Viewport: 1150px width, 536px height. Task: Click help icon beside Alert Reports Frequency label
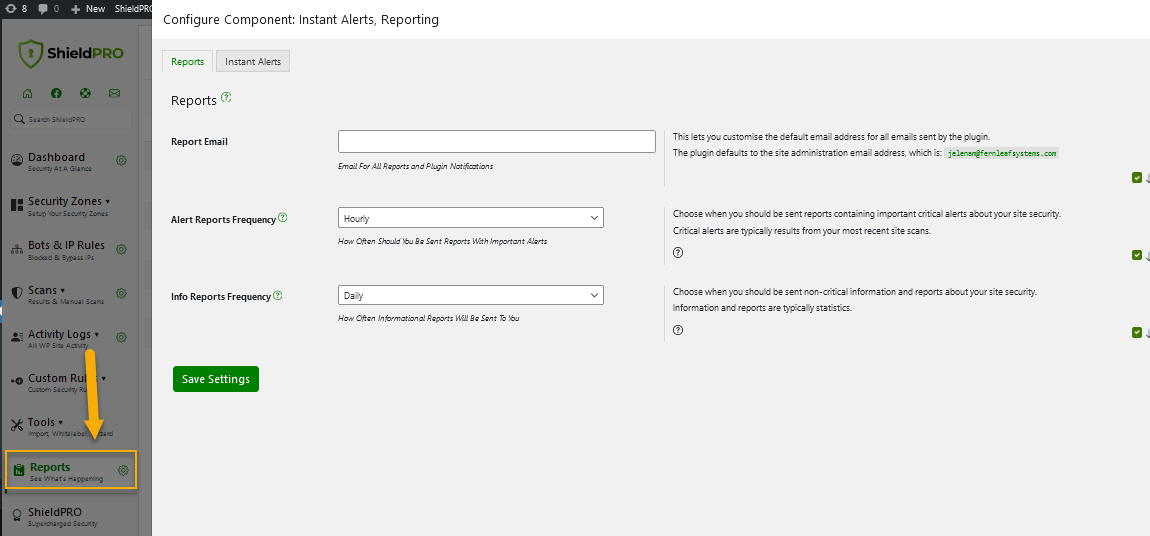(282, 218)
